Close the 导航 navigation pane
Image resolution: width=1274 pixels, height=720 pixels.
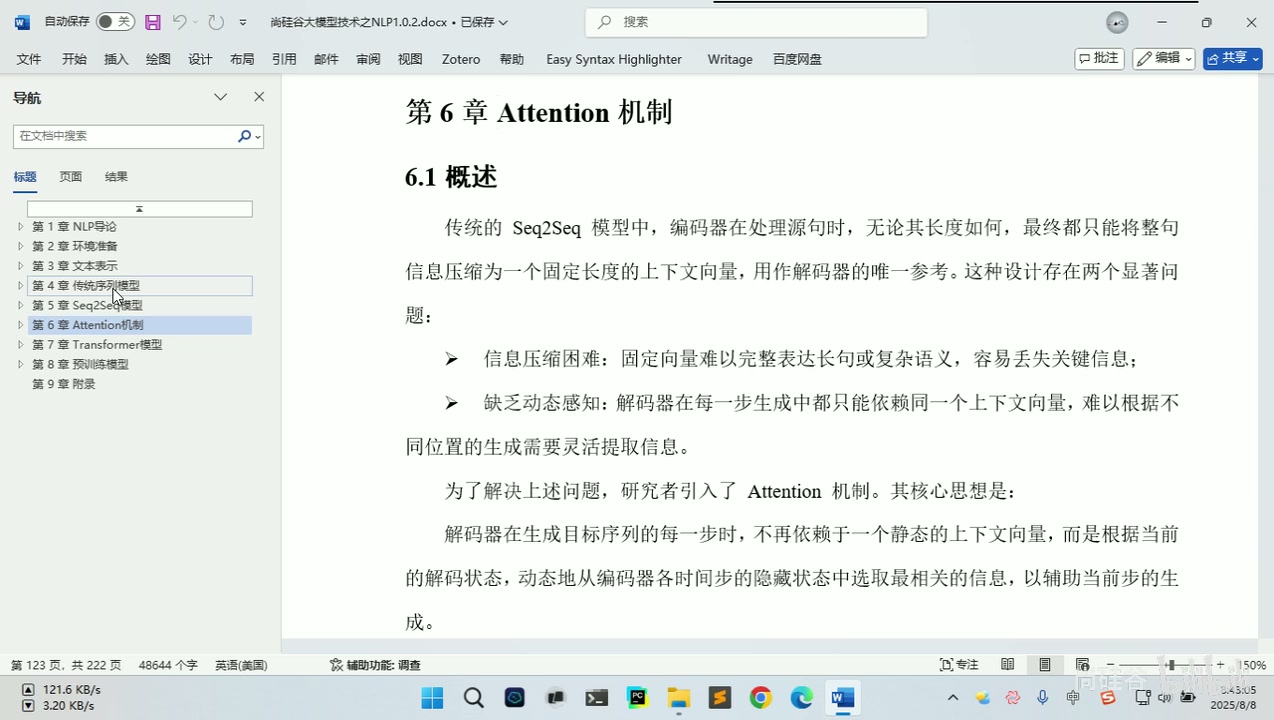259,97
